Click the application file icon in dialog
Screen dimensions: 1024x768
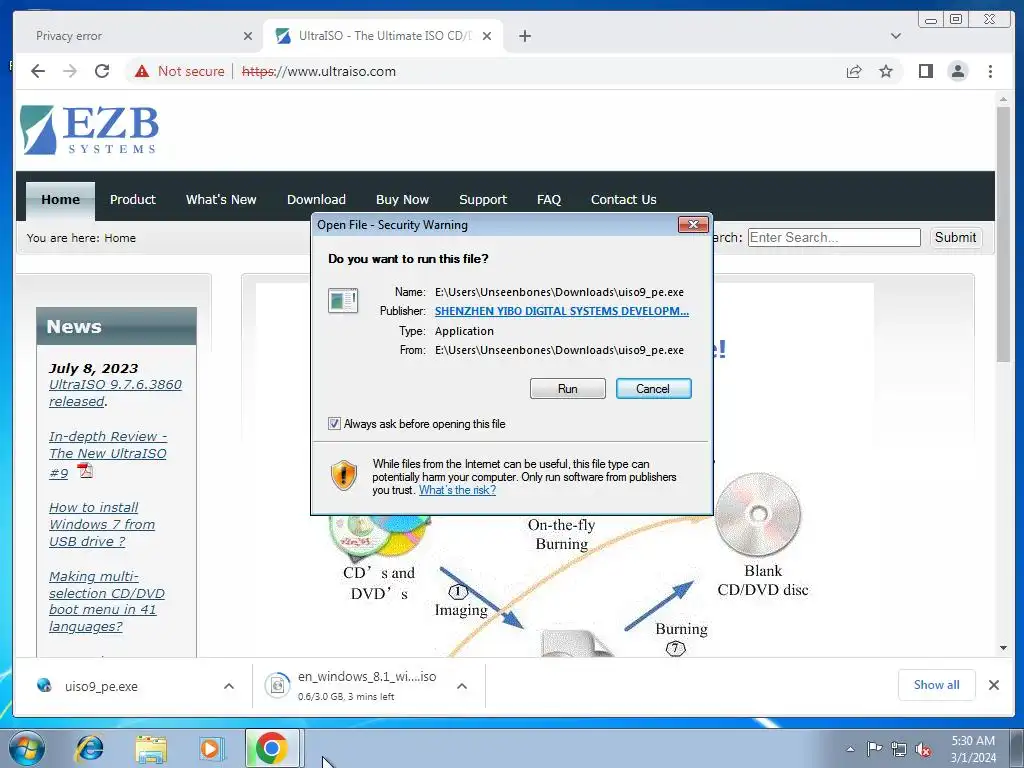pos(343,301)
